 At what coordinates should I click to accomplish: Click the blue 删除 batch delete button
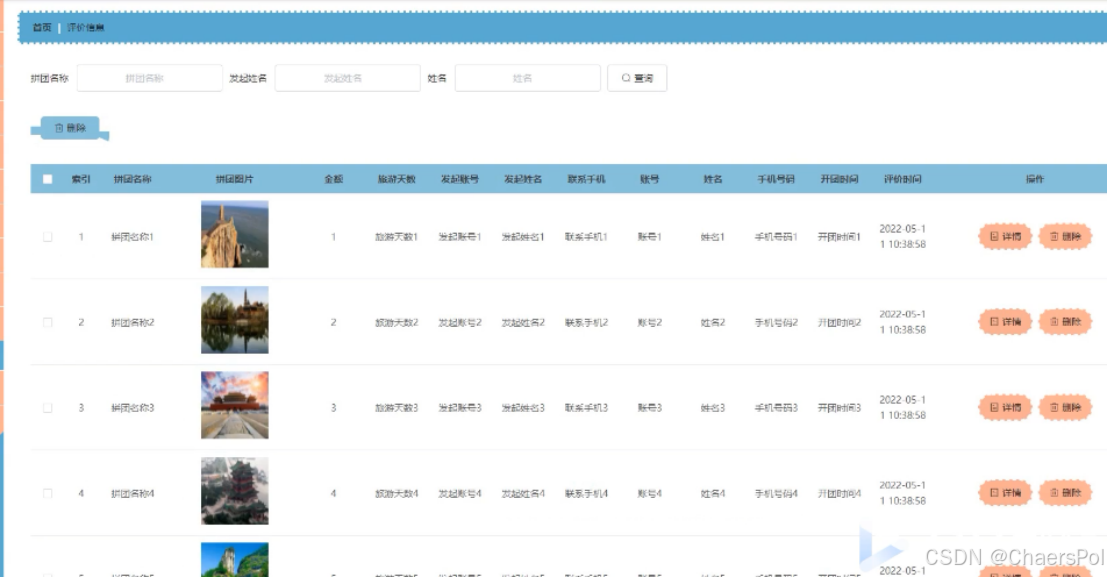pyautogui.click(x=70, y=128)
